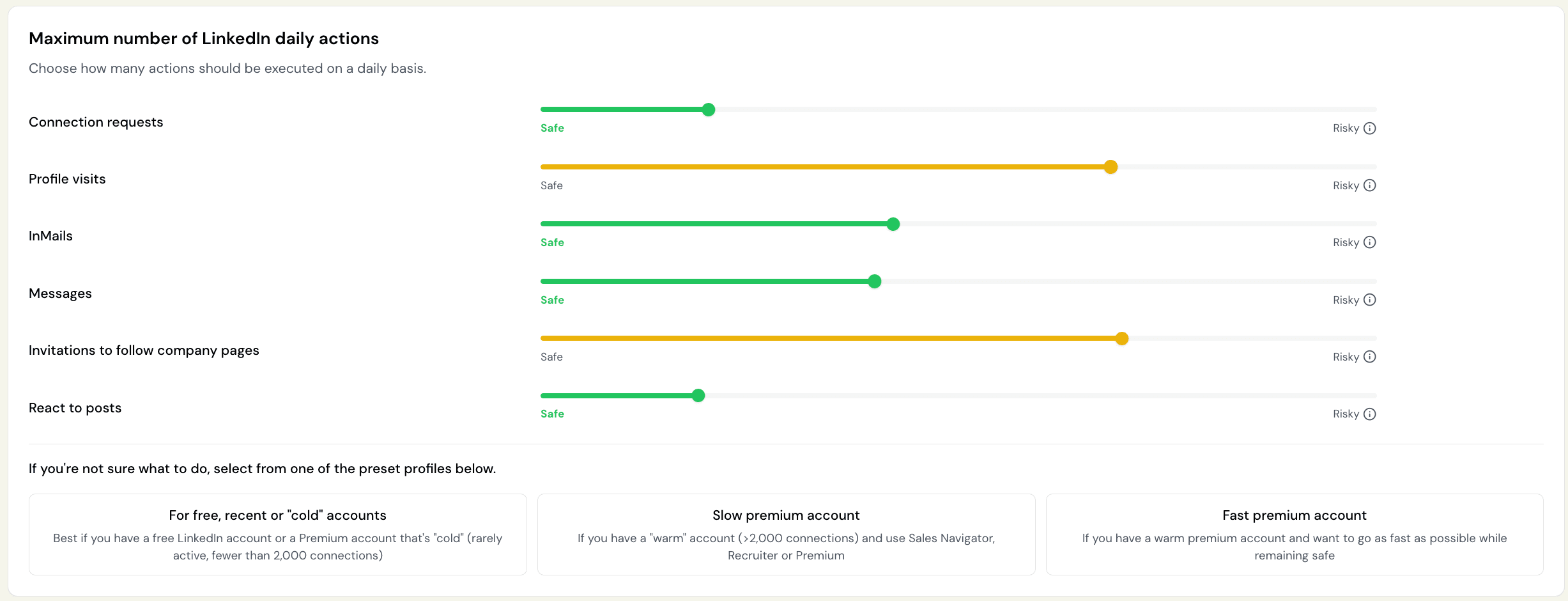Click the React to posts Risky info icon
Viewport: 1568px width, 601px height.
[1369, 414]
